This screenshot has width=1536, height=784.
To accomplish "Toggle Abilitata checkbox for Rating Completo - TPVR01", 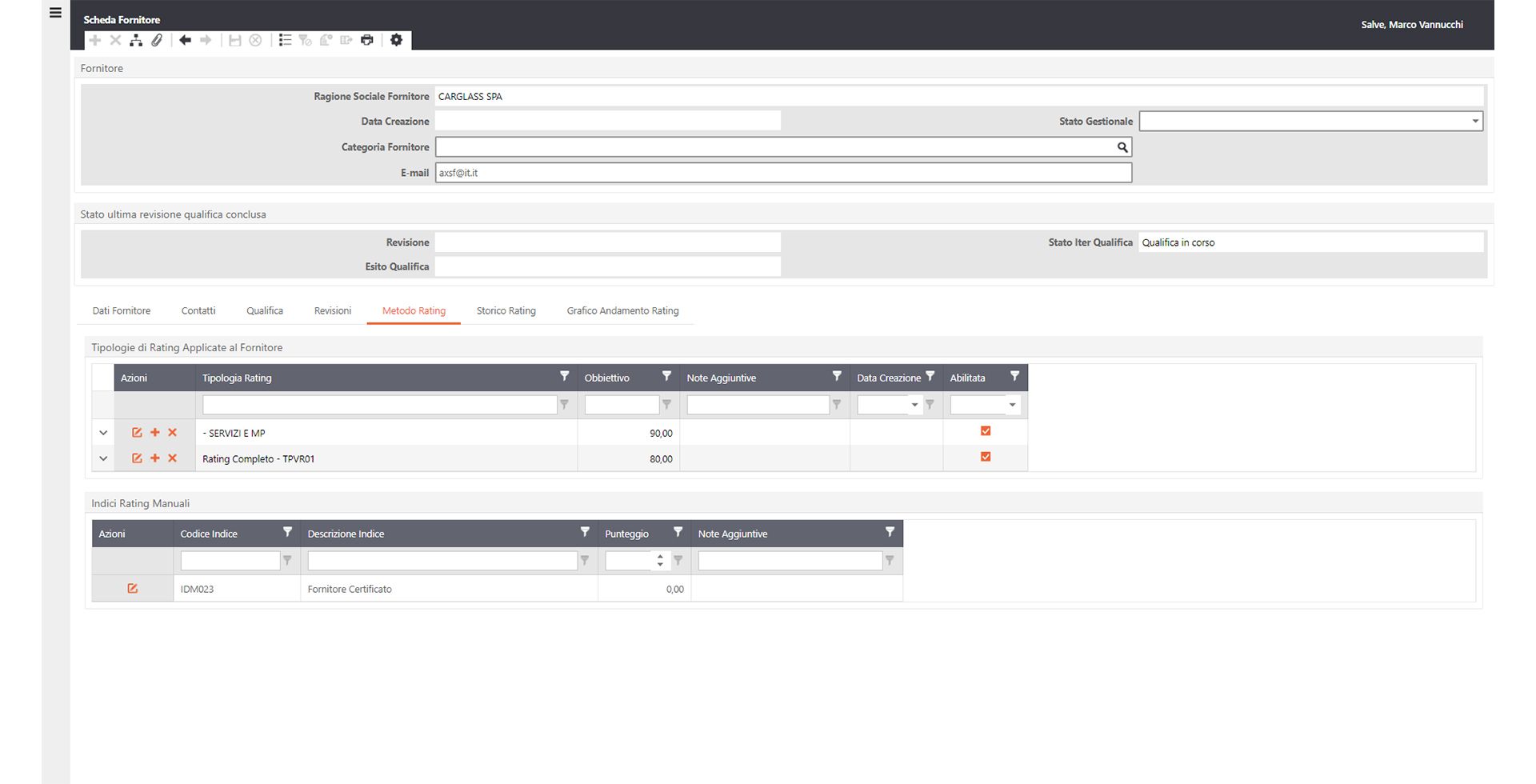I will tap(986, 457).
